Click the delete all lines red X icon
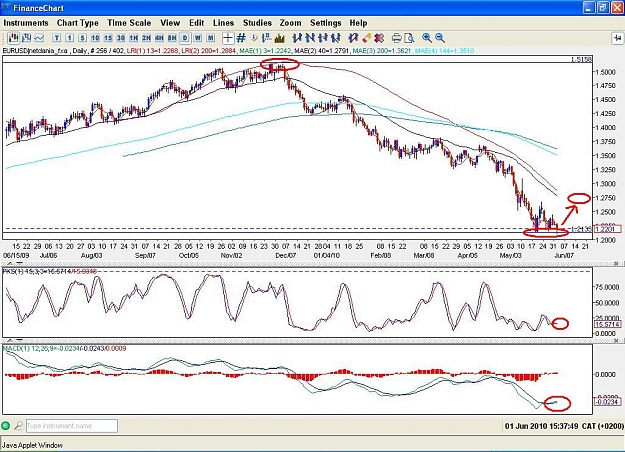Viewport: 625px width, 452px height. (x=379, y=38)
